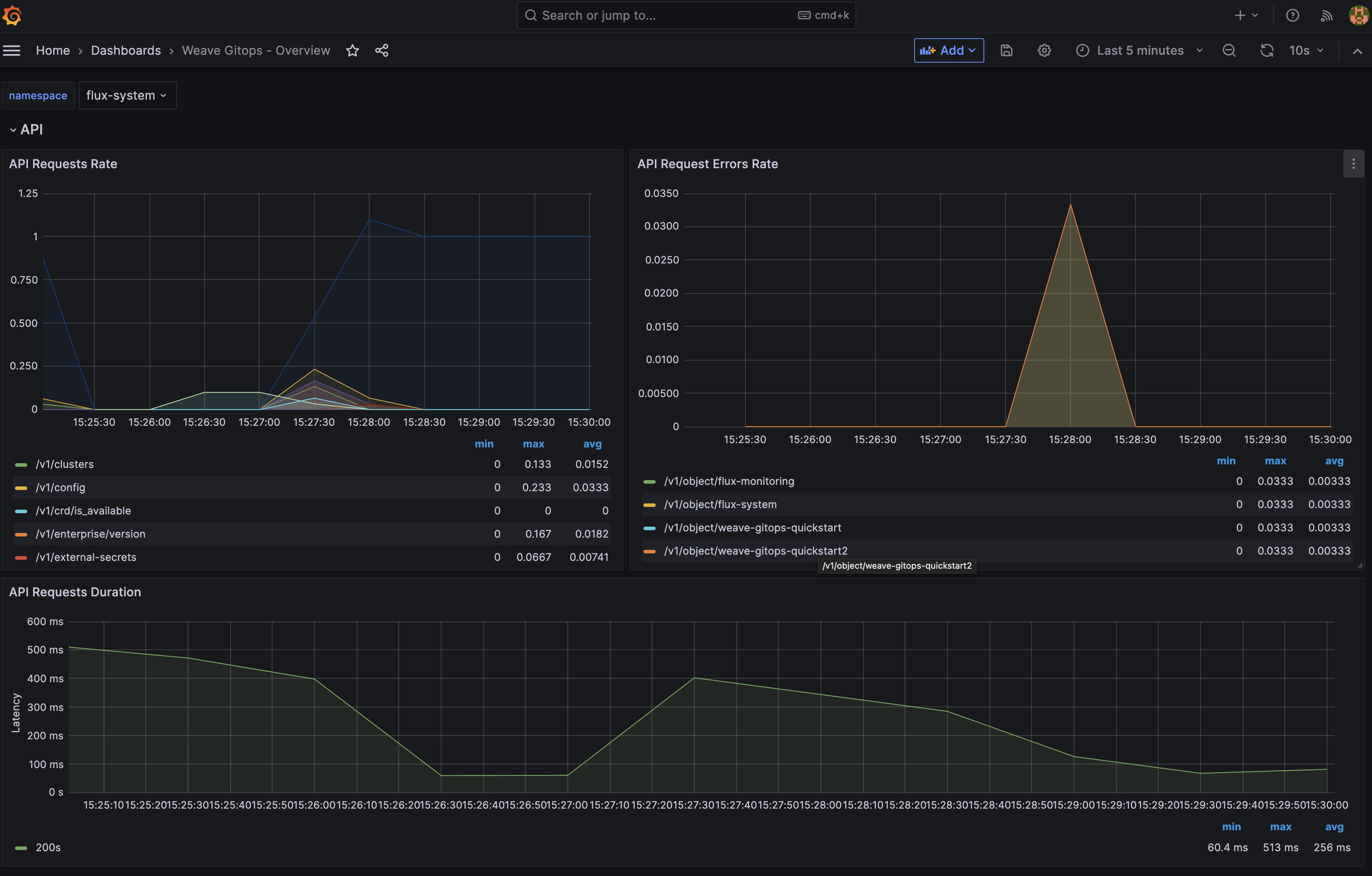Open the 10s refresh interval dropdown

pyautogui.click(x=1306, y=51)
